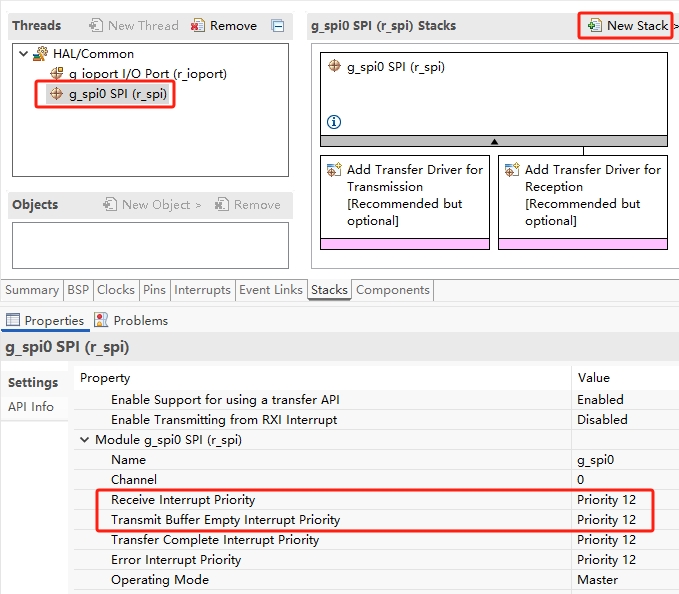Click the New Stack button
The image size is (679, 594).
point(628,26)
